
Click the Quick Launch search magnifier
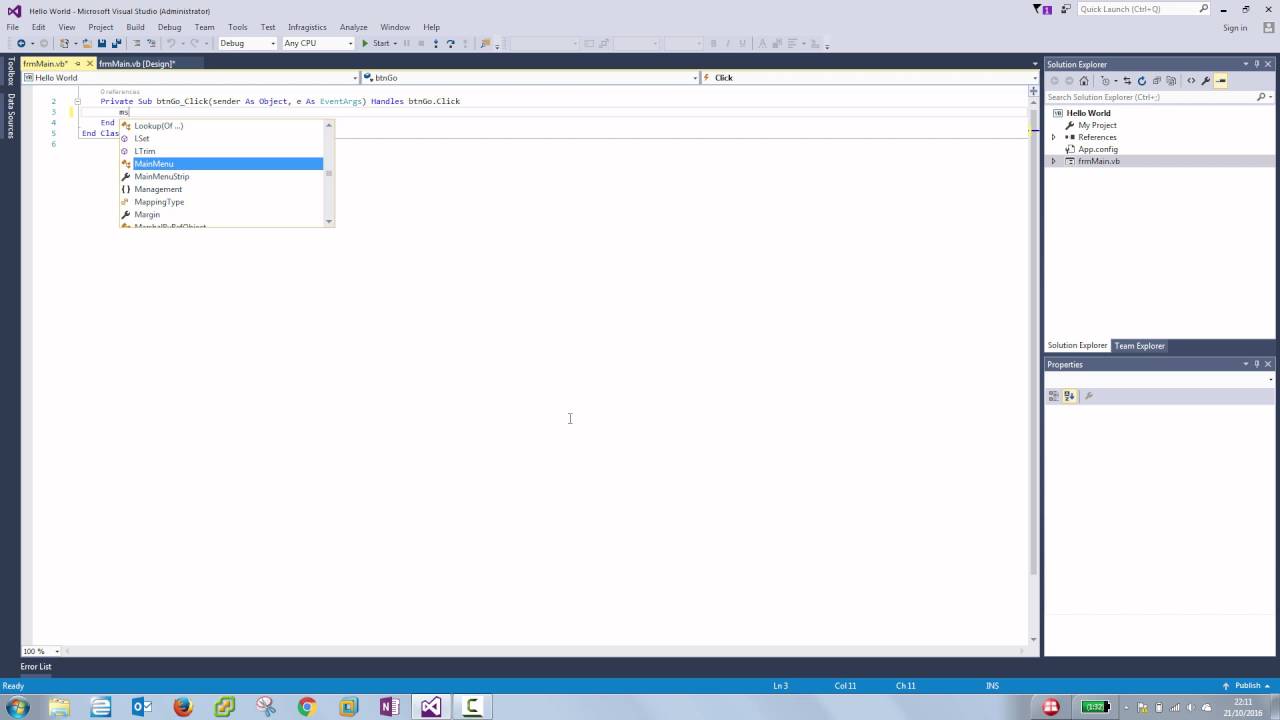pos(1204,9)
